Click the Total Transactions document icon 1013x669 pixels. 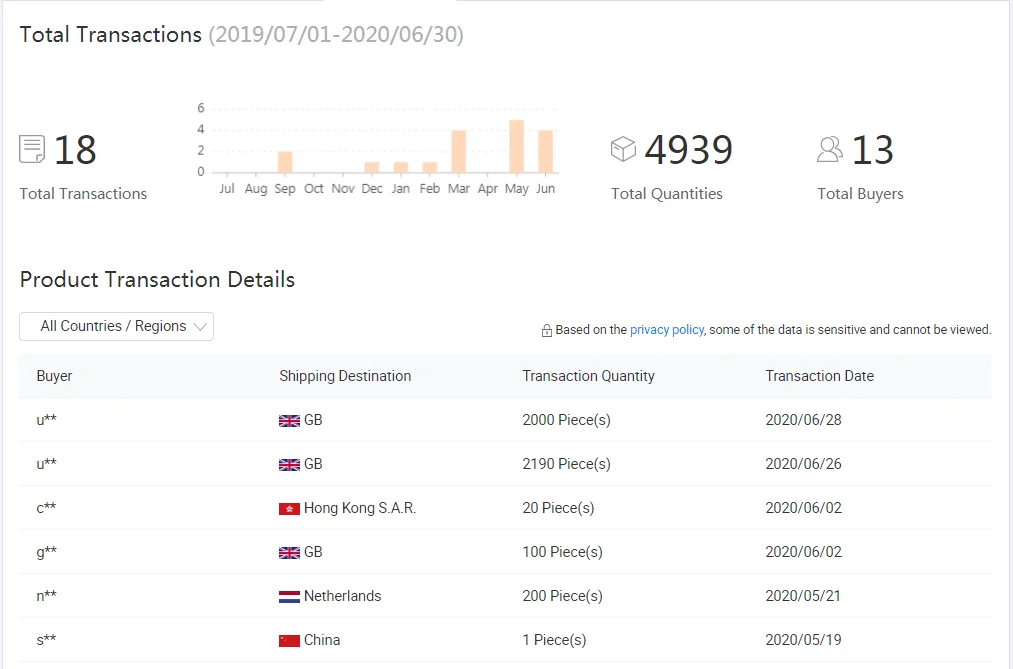pyautogui.click(x=32, y=150)
